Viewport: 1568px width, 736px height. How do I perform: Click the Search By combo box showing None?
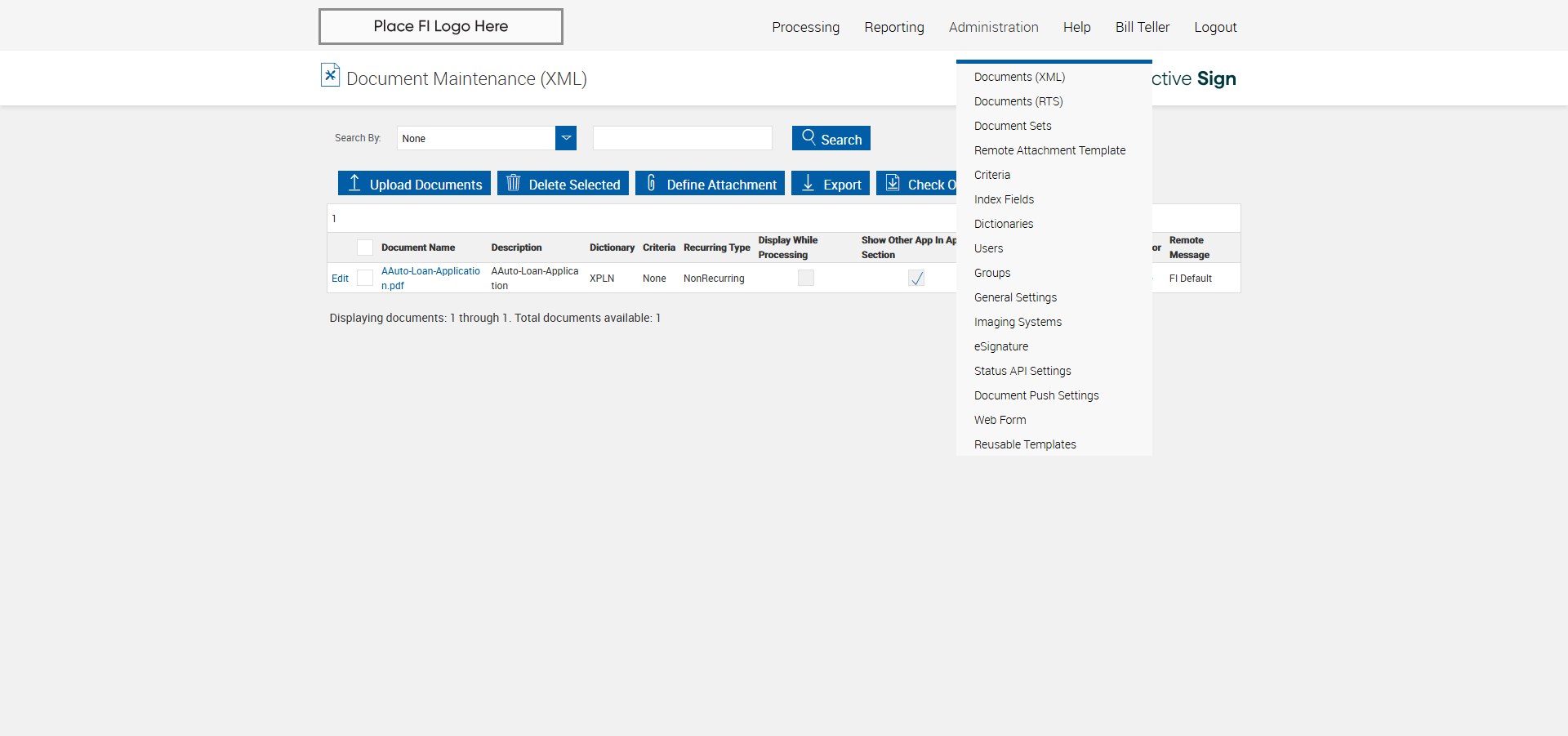(x=487, y=138)
